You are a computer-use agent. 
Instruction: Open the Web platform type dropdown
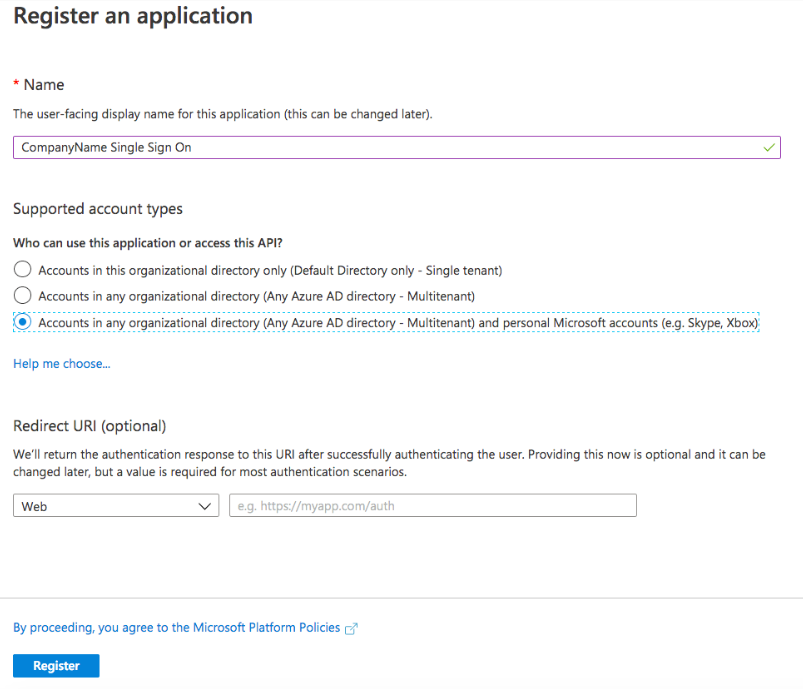tap(115, 506)
